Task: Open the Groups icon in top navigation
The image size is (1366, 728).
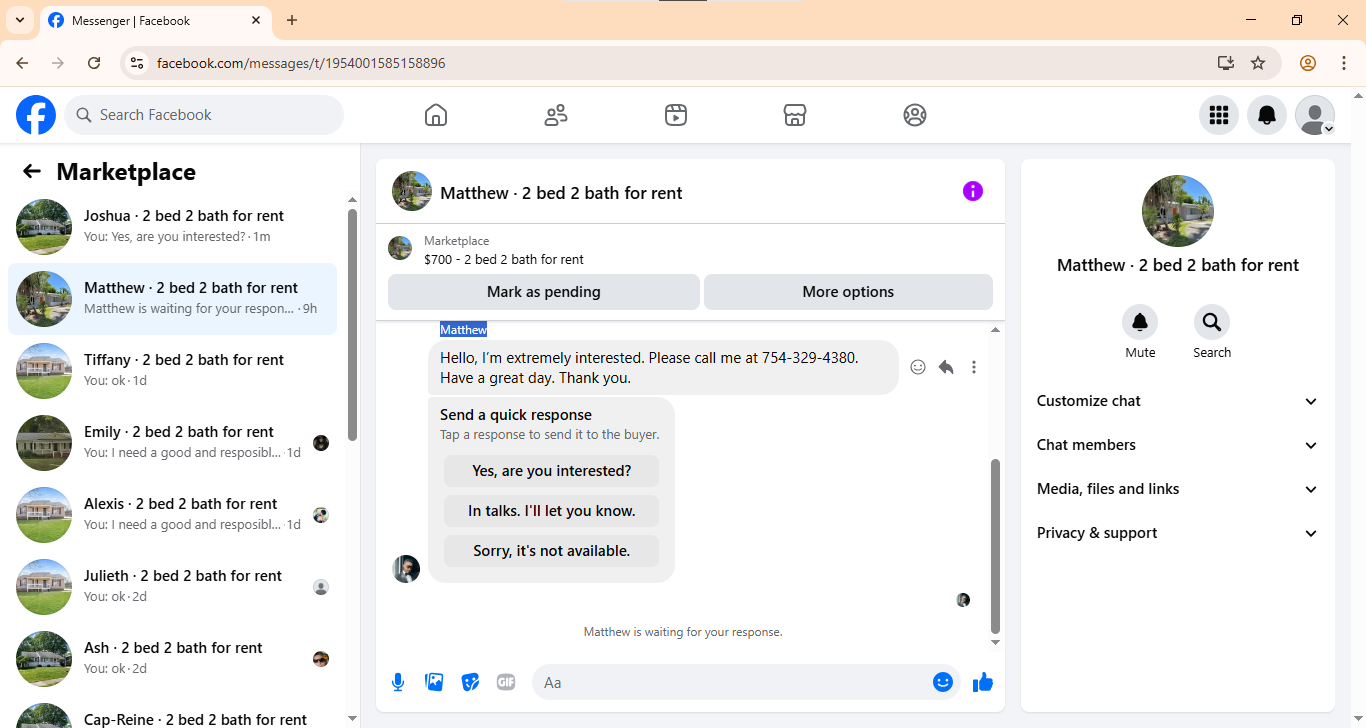Action: point(915,115)
